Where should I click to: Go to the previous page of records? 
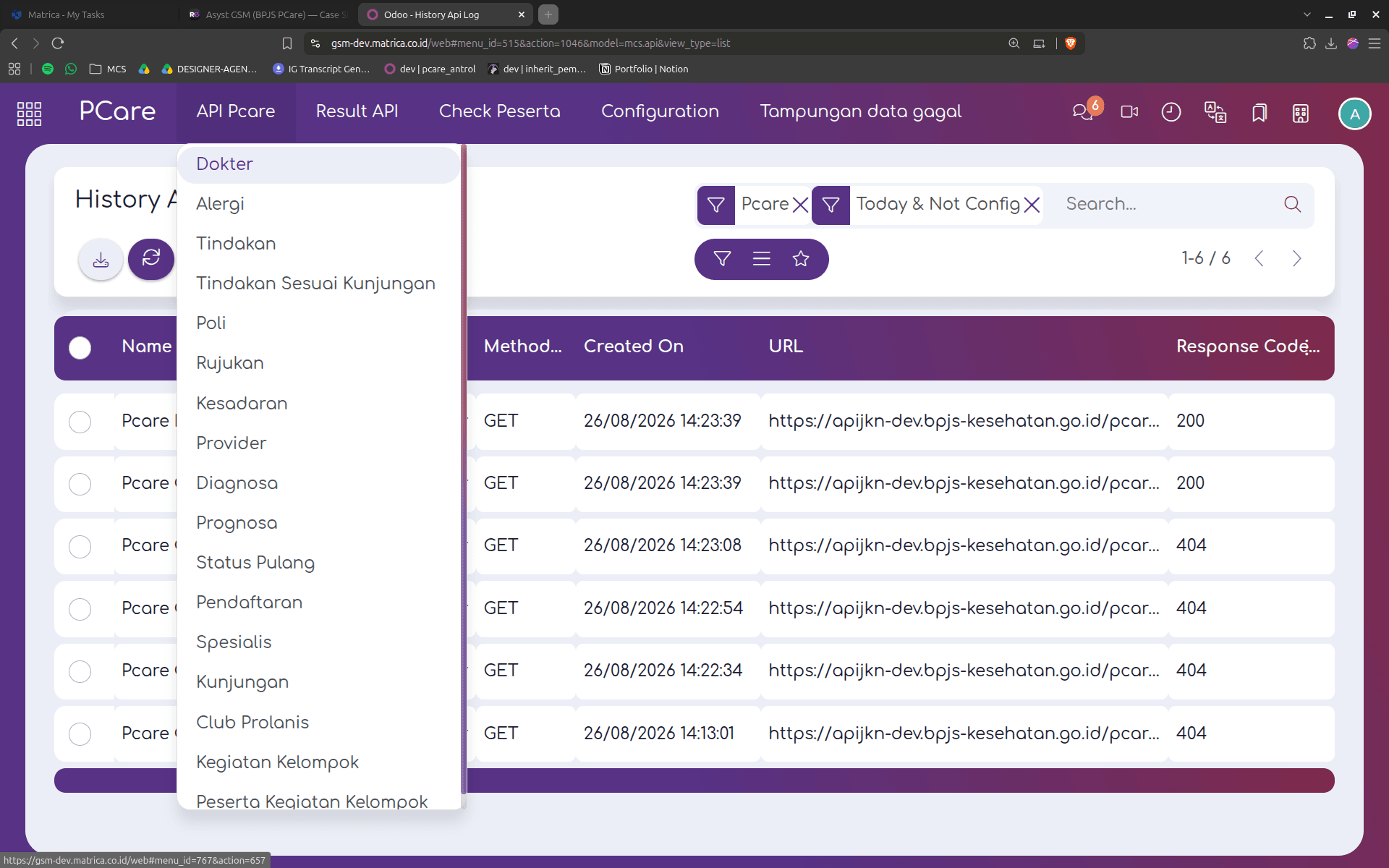(1260, 258)
